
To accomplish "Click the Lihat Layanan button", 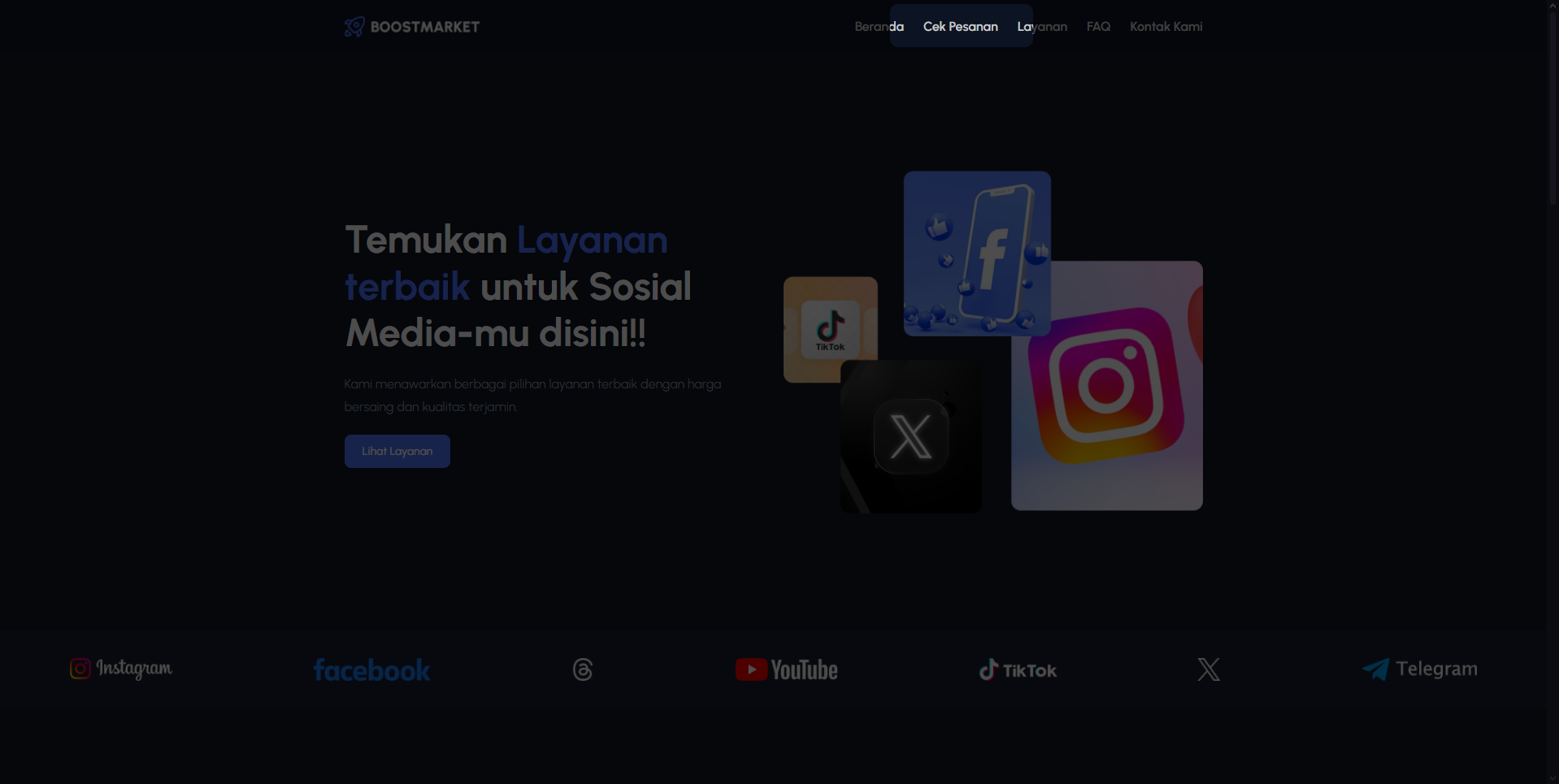I will point(397,451).
